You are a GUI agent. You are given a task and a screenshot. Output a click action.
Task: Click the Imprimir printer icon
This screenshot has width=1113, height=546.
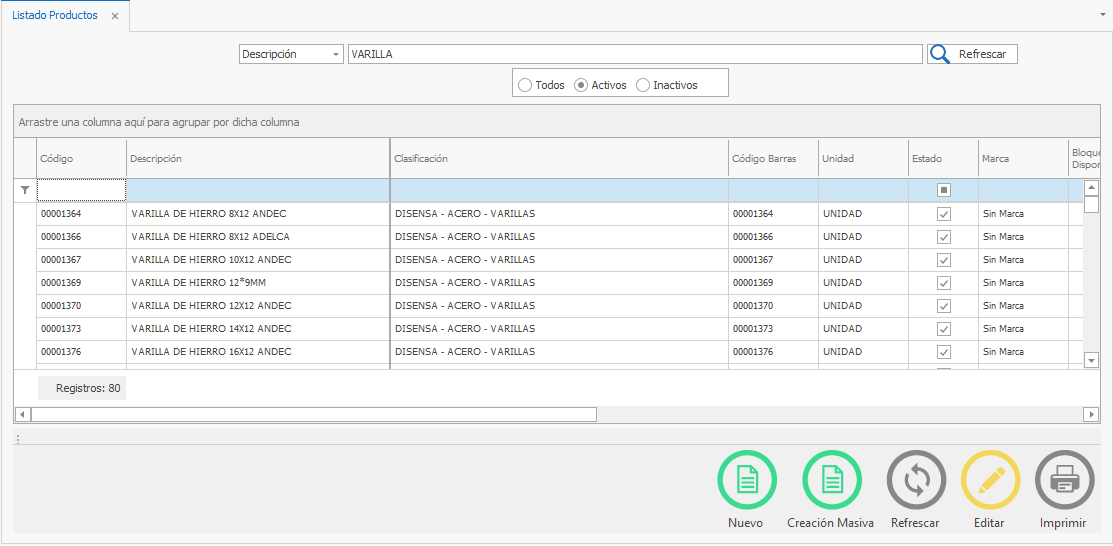[1064, 480]
